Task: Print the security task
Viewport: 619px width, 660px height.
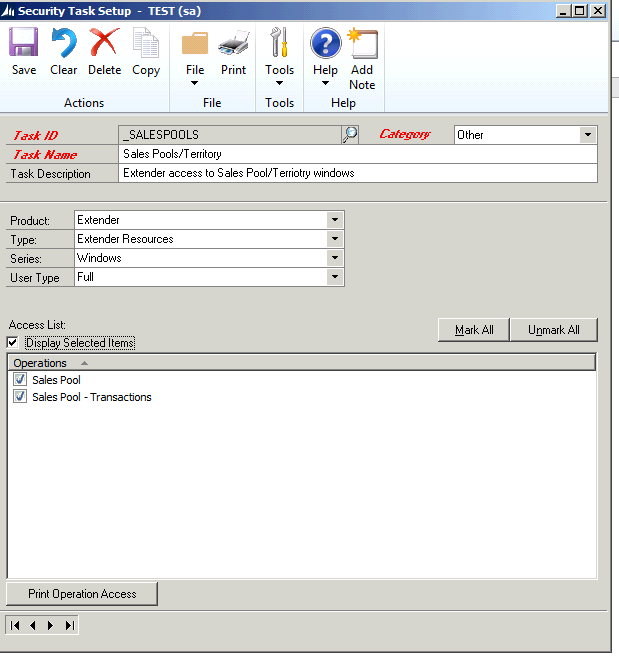Action: [x=234, y=52]
